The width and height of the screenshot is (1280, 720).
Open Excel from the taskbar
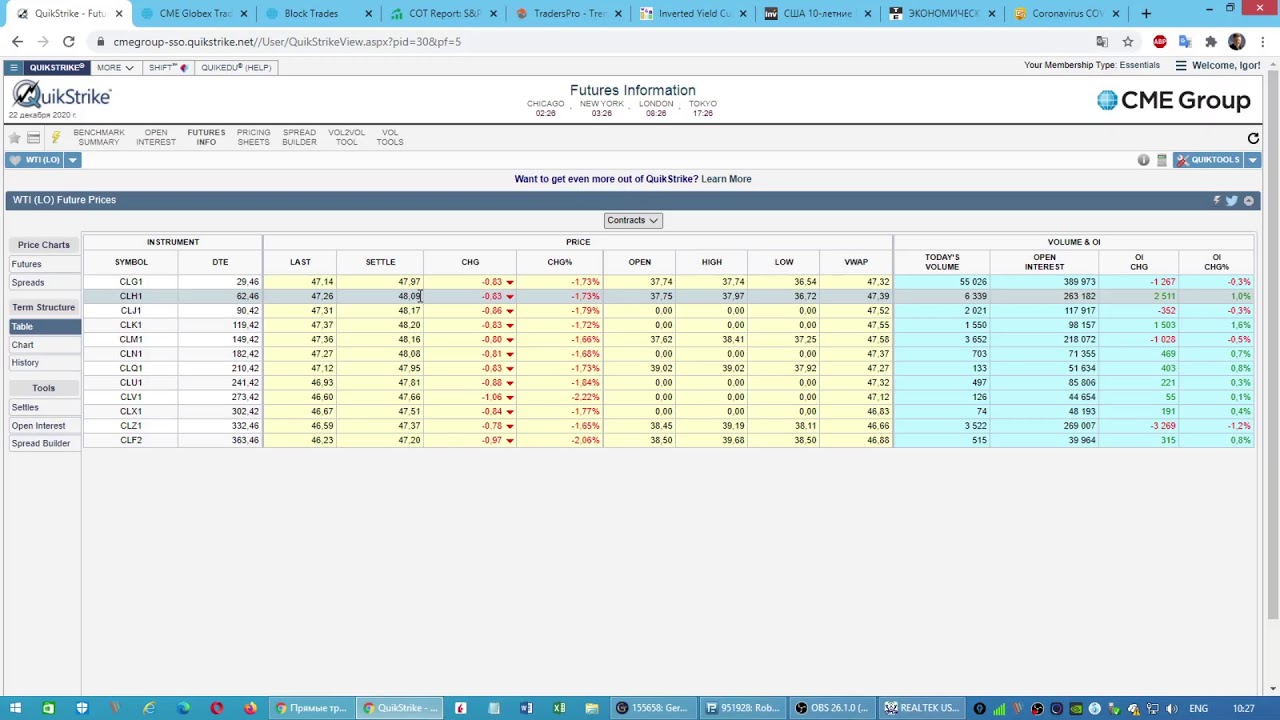559,708
